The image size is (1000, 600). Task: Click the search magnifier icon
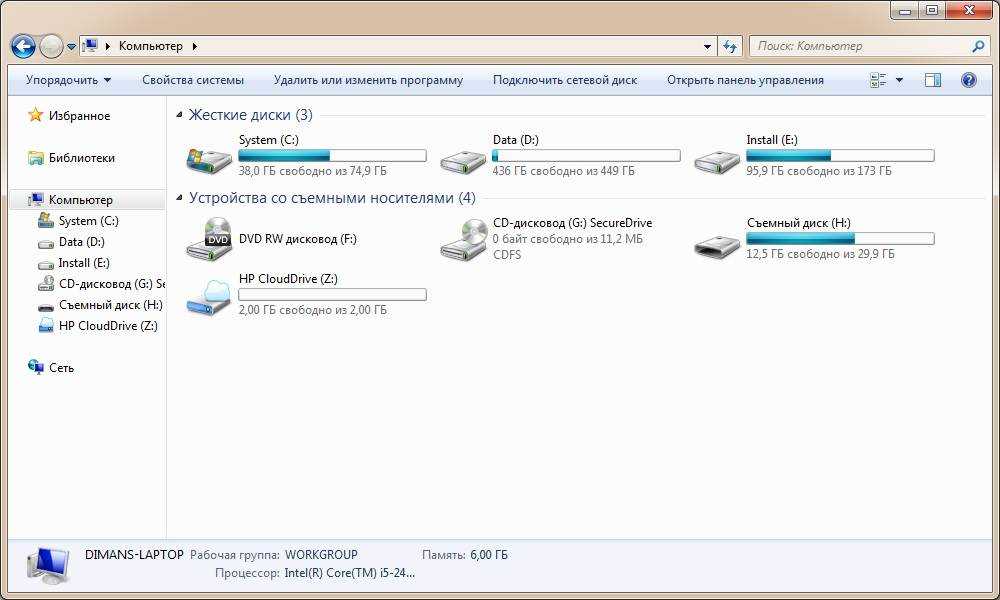coord(978,46)
